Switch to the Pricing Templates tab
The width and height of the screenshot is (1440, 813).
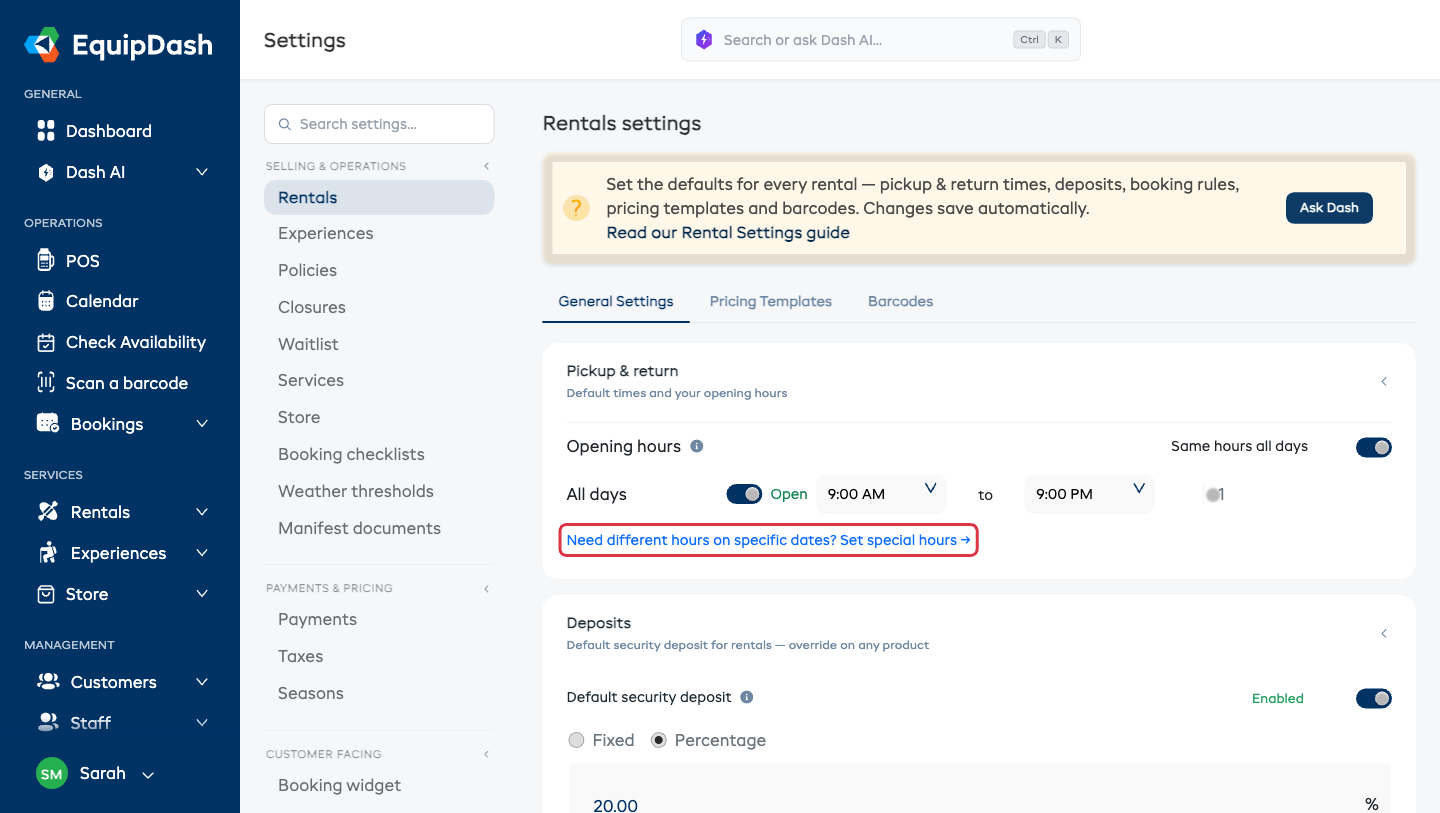tap(771, 301)
